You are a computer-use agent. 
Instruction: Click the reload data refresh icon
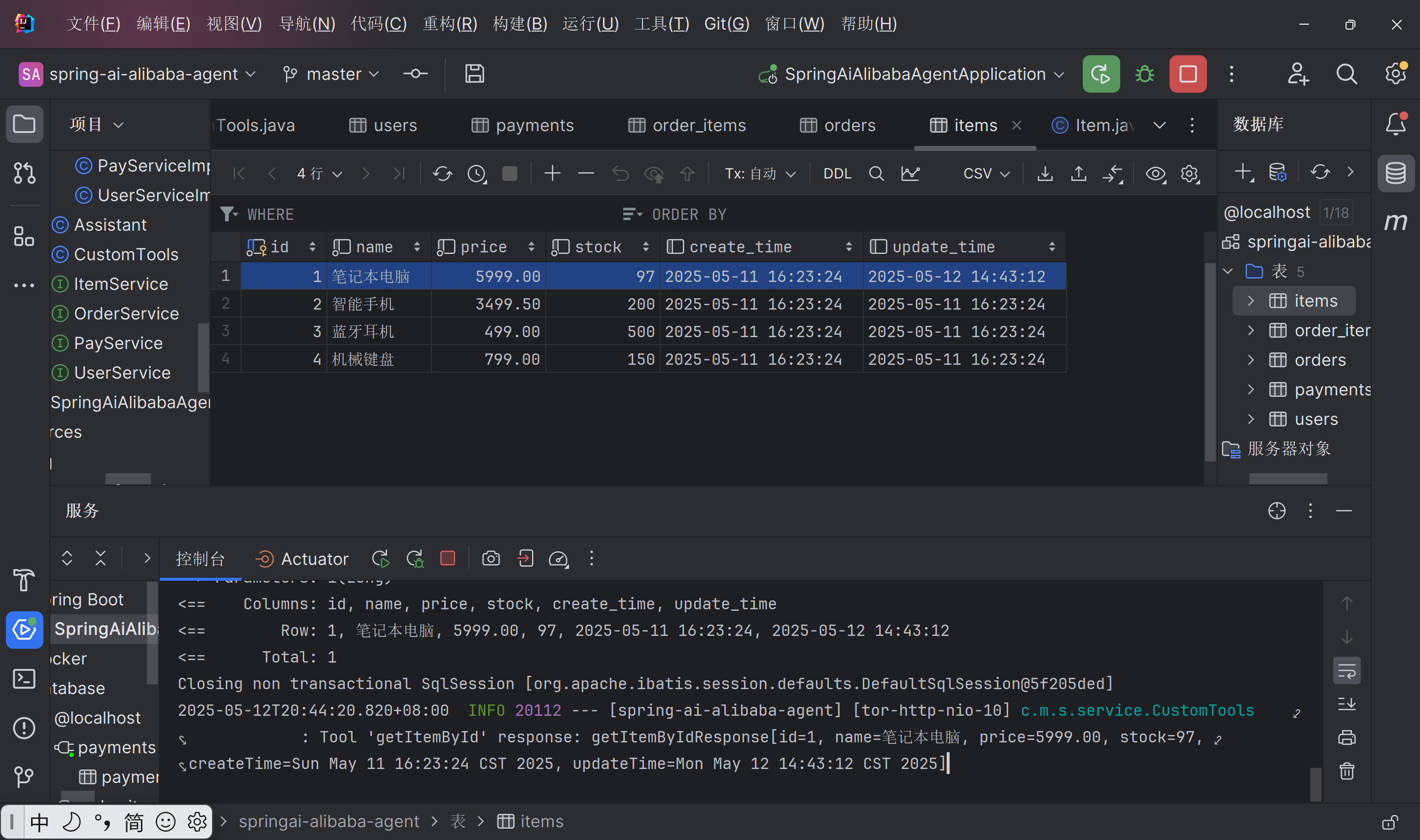[x=442, y=173]
